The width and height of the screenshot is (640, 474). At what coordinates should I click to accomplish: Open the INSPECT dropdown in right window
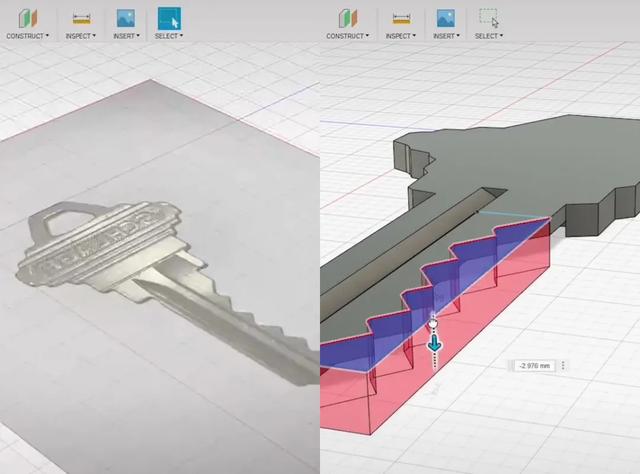401,36
